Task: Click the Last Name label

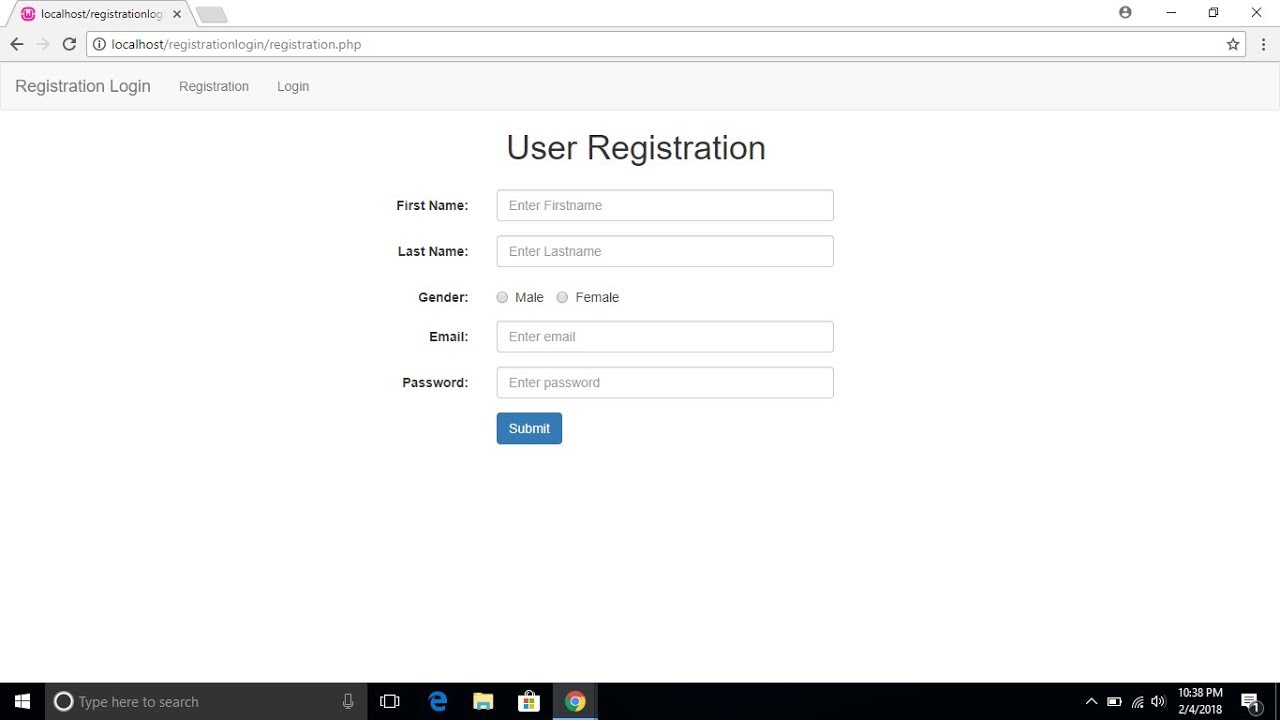Action: 433,251
